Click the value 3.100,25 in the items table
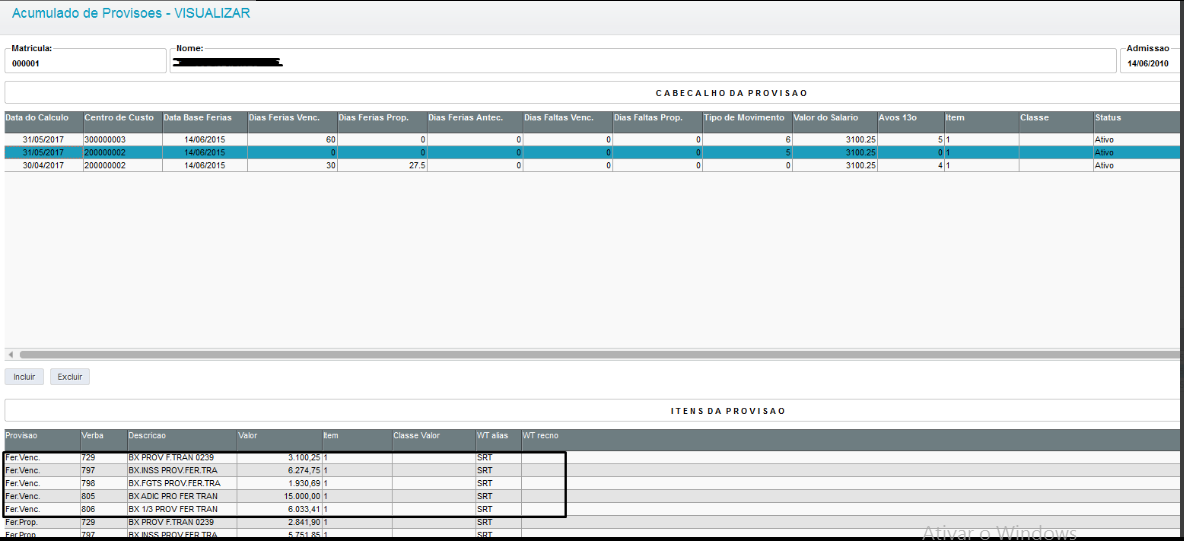The height and width of the screenshot is (541, 1184). tap(304, 457)
